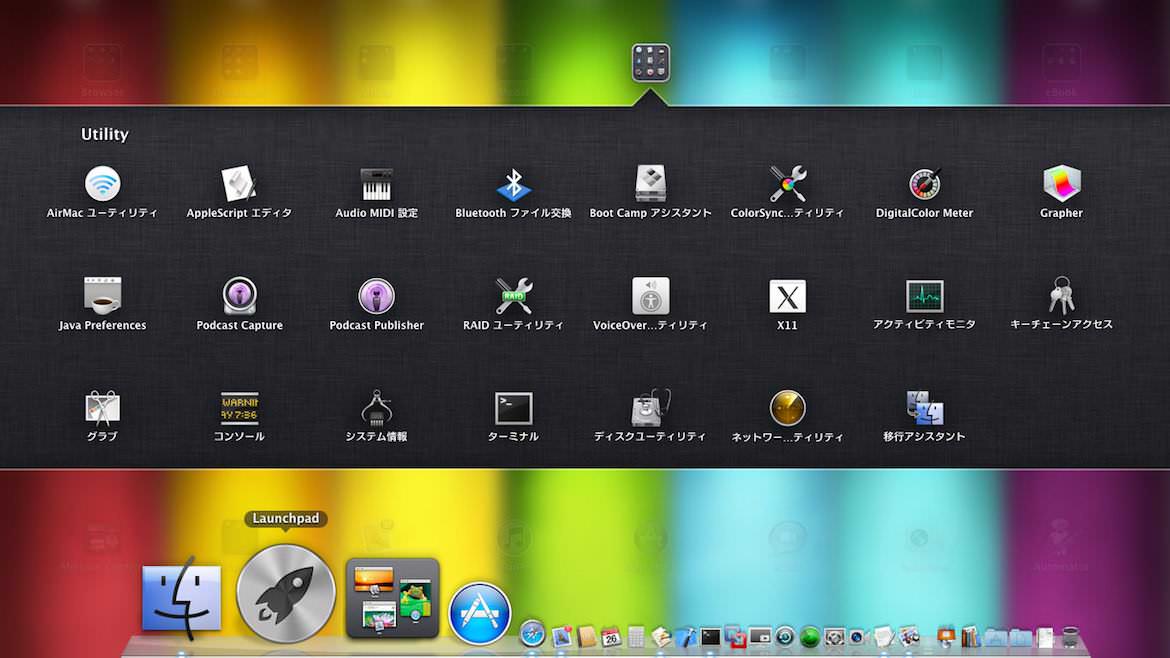Viewport: 1170px width, 658px height.
Task: Open Mail stamp icon in Dock
Action: click(x=563, y=636)
